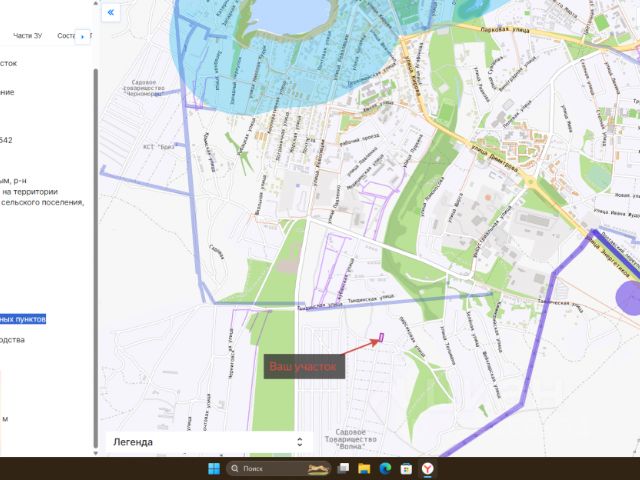Collapse the side panel with double-chevron button

[111, 13]
